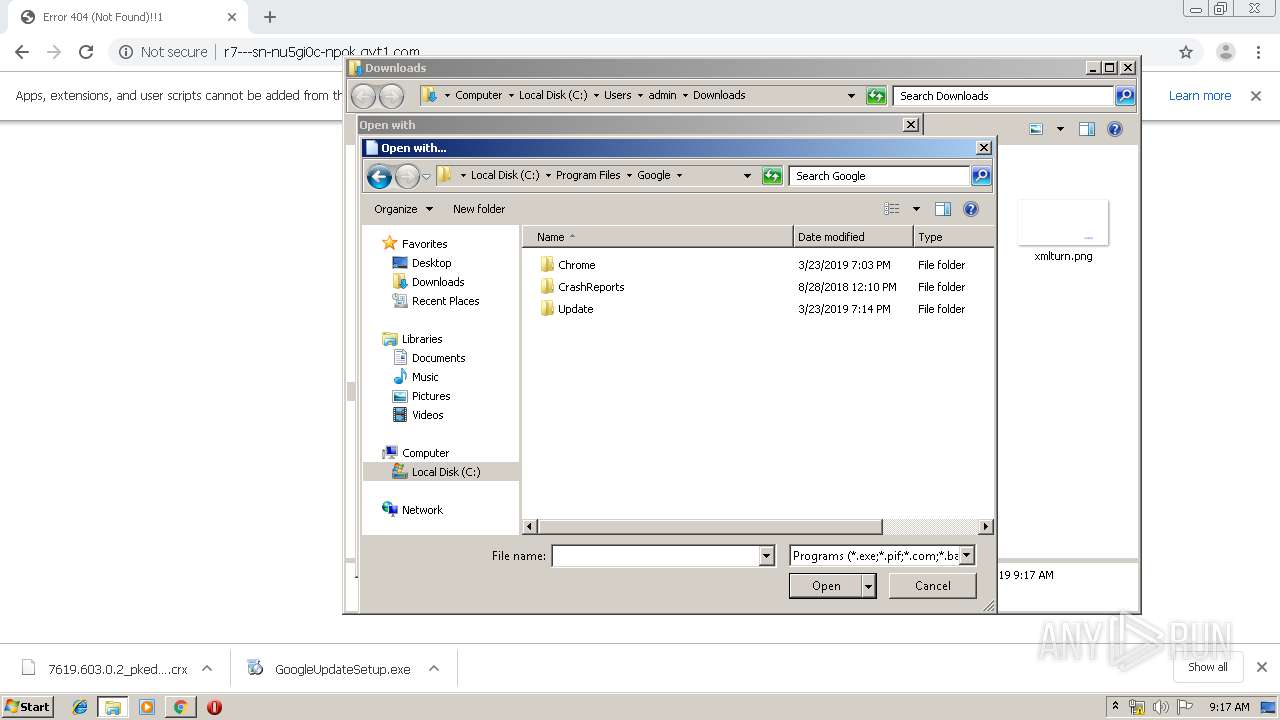
Task: Click the red security icon in taskbar
Action: click(x=214, y=707)
